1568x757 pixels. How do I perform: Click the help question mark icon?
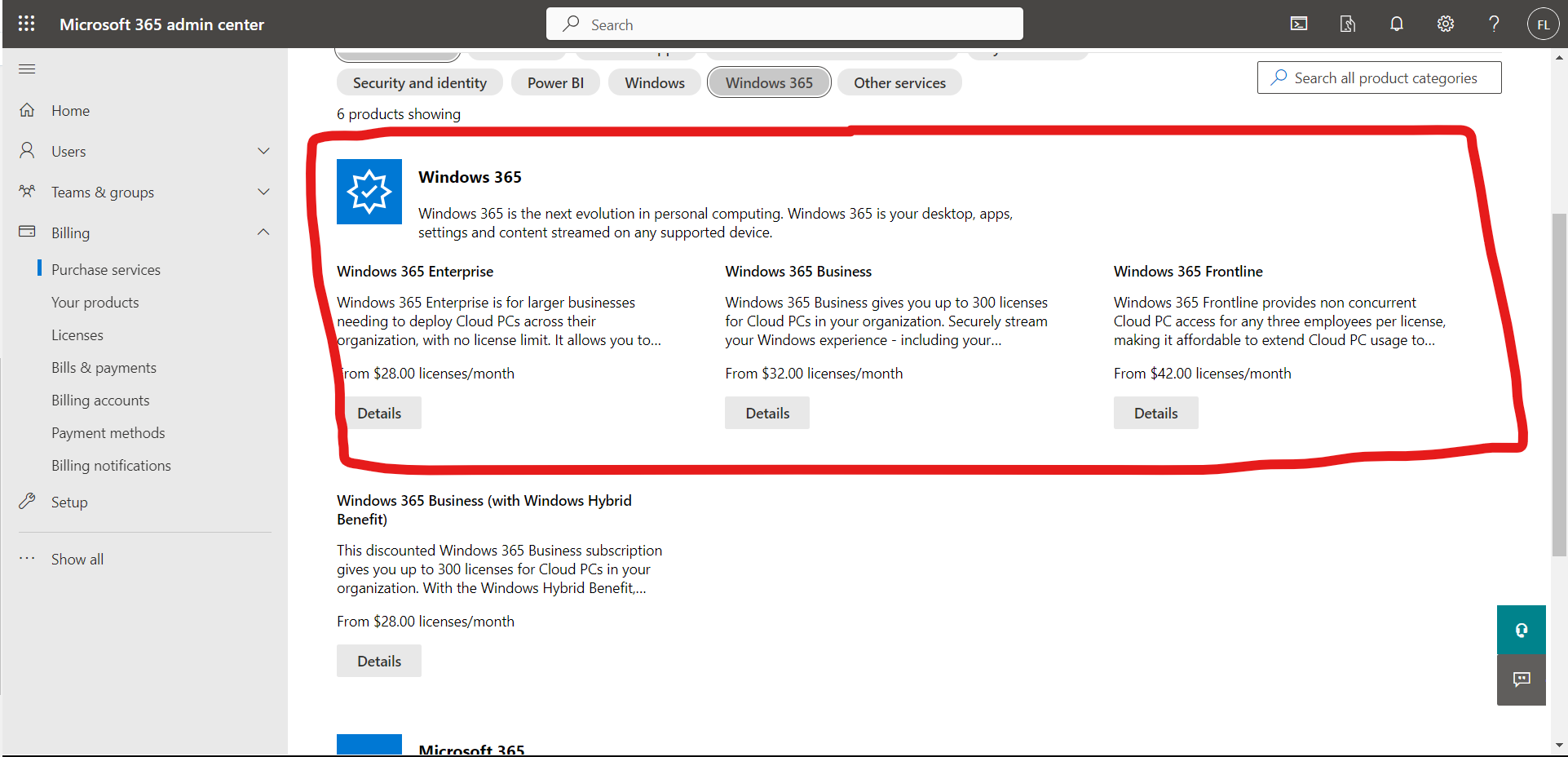pyautogui.click(x=1494, y=24)
